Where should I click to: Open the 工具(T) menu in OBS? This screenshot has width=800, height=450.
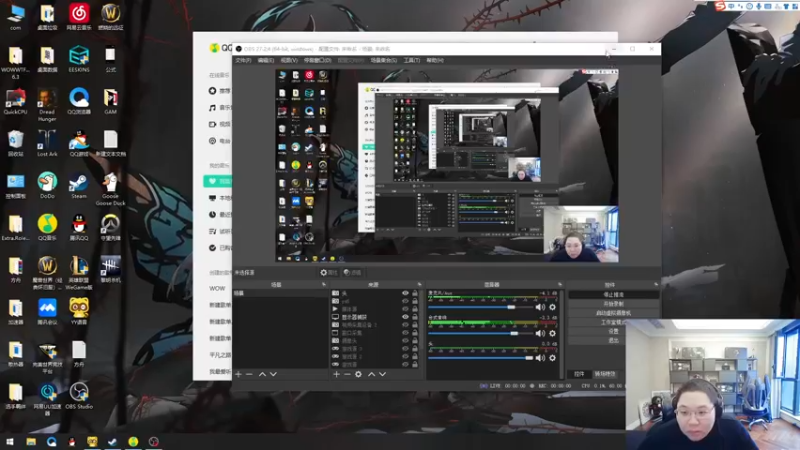tap(411, 60)
